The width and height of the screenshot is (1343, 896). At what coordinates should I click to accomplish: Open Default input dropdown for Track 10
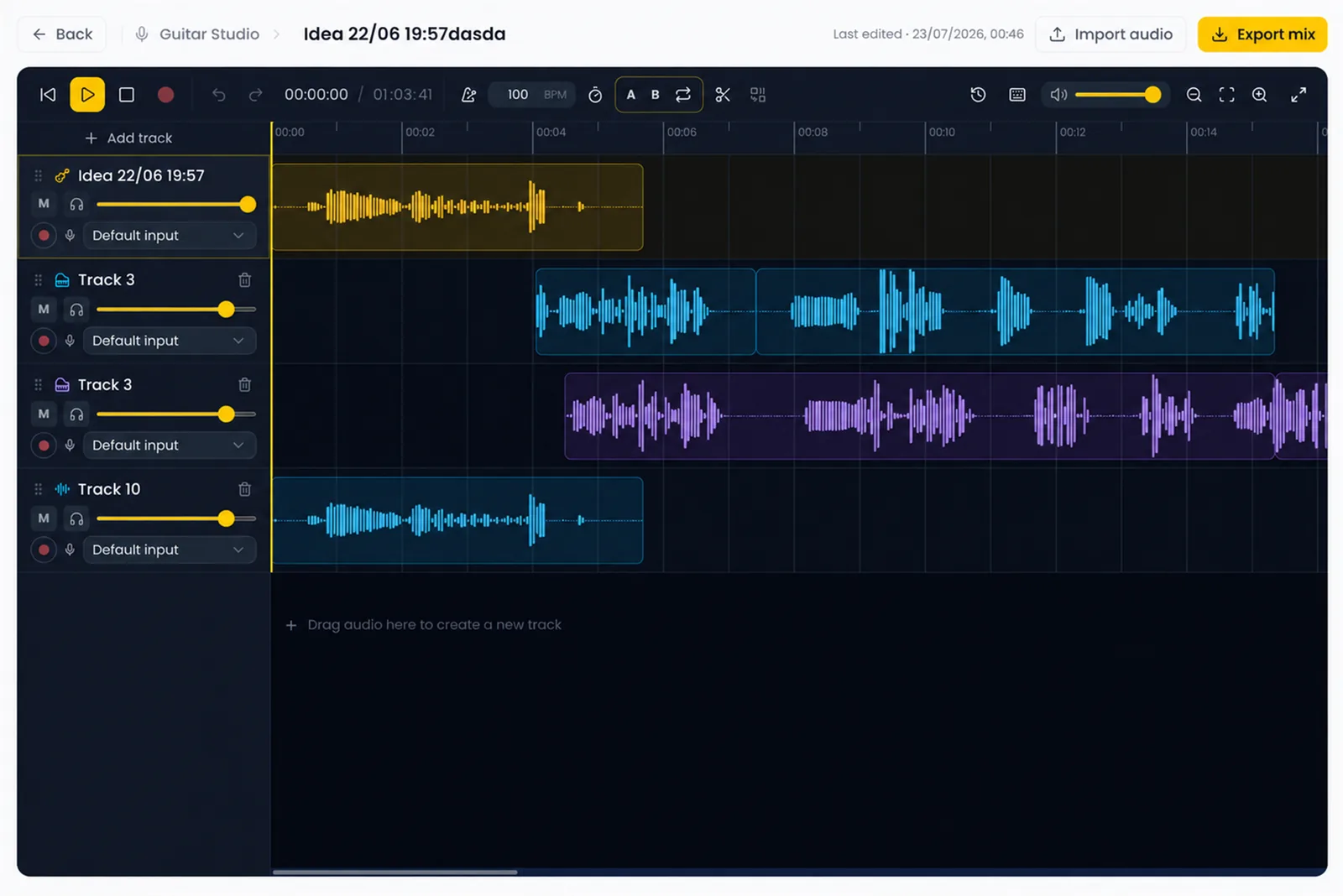(169, 550)
